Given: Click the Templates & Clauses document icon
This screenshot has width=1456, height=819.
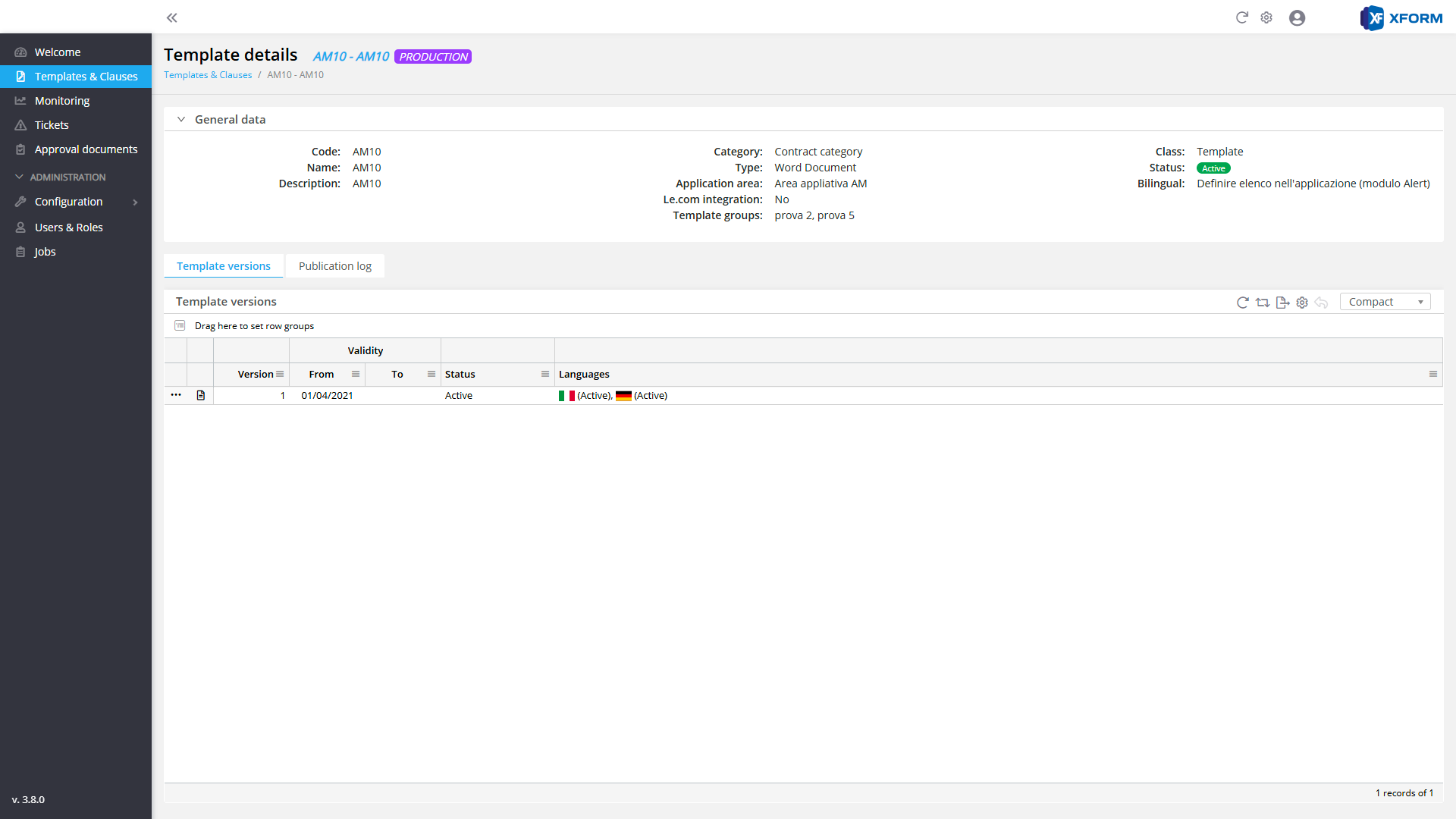Looking at the screenshot, I should [20, 77].
